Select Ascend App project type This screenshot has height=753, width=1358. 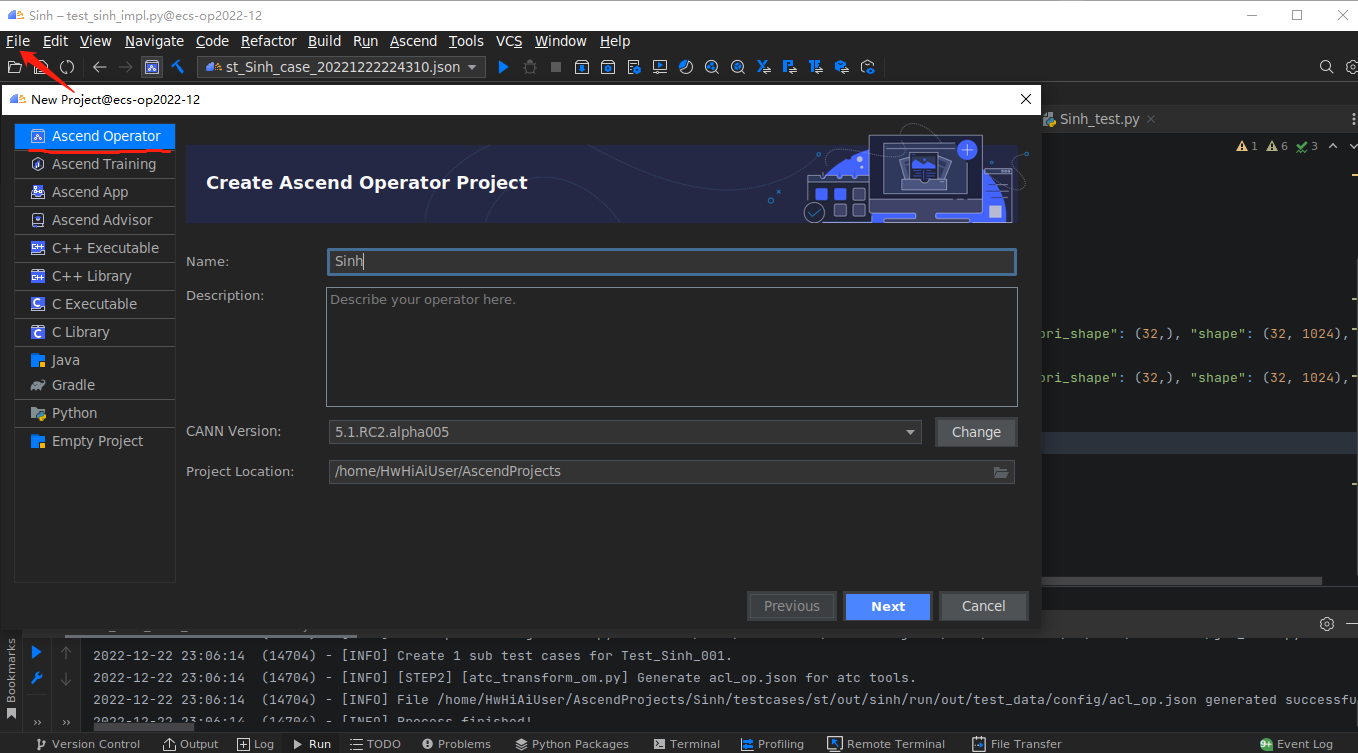[95, 192]
